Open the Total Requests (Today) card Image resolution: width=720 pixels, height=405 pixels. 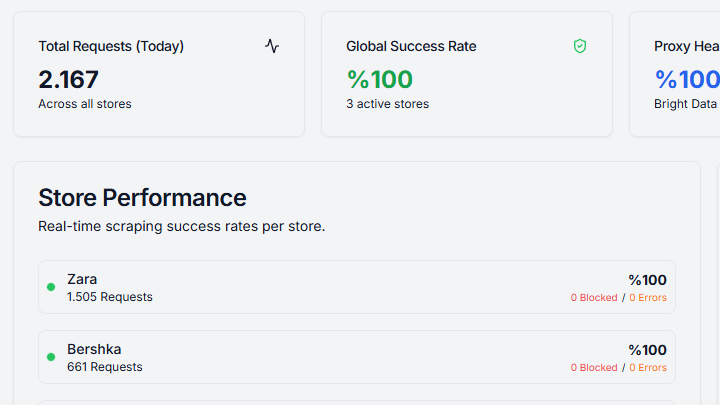pyautogui.click(x=159, y=74)
